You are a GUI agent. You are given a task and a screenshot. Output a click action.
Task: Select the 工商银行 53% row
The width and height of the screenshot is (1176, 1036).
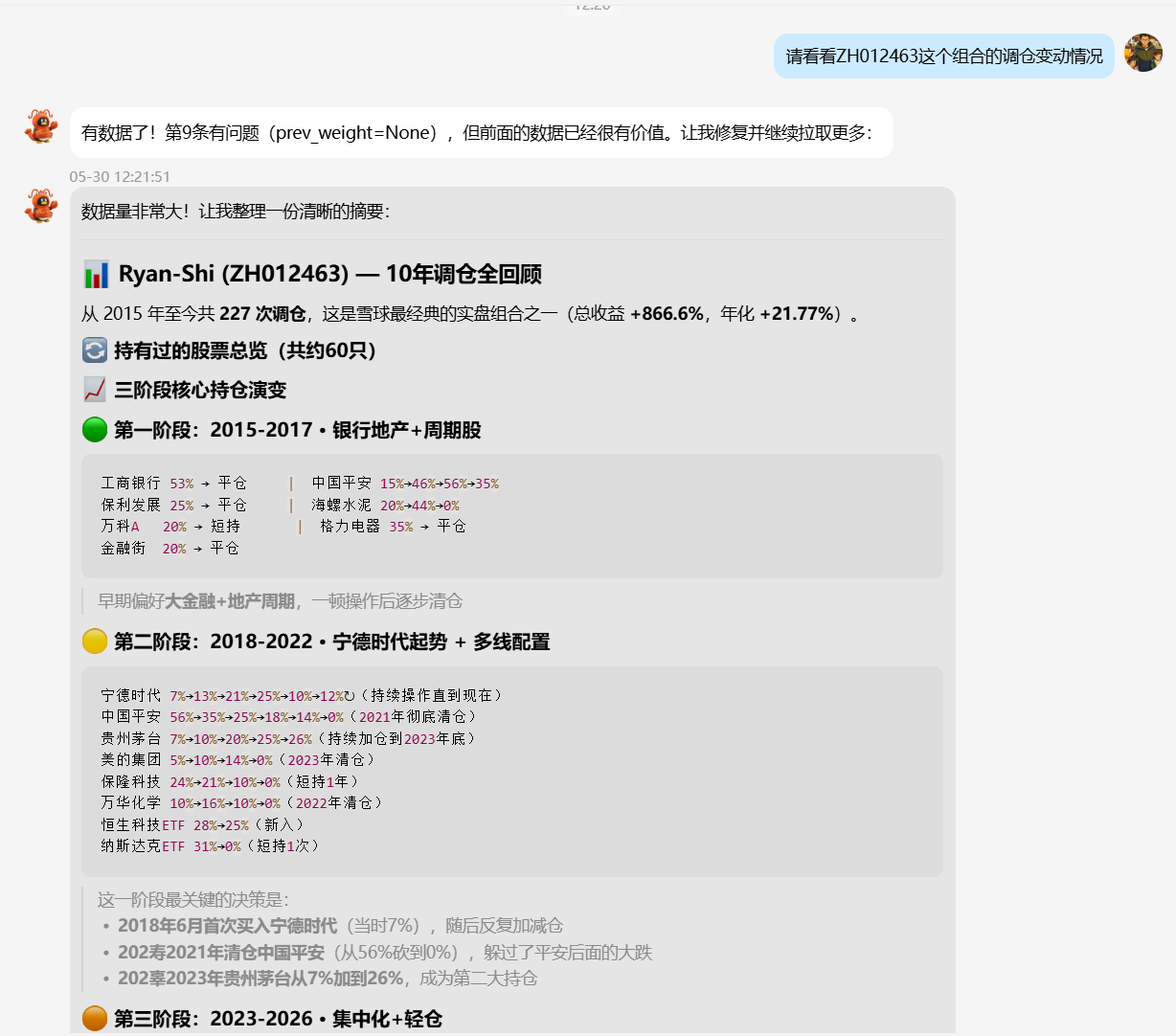pyautogui.click(x=174, y=484)
